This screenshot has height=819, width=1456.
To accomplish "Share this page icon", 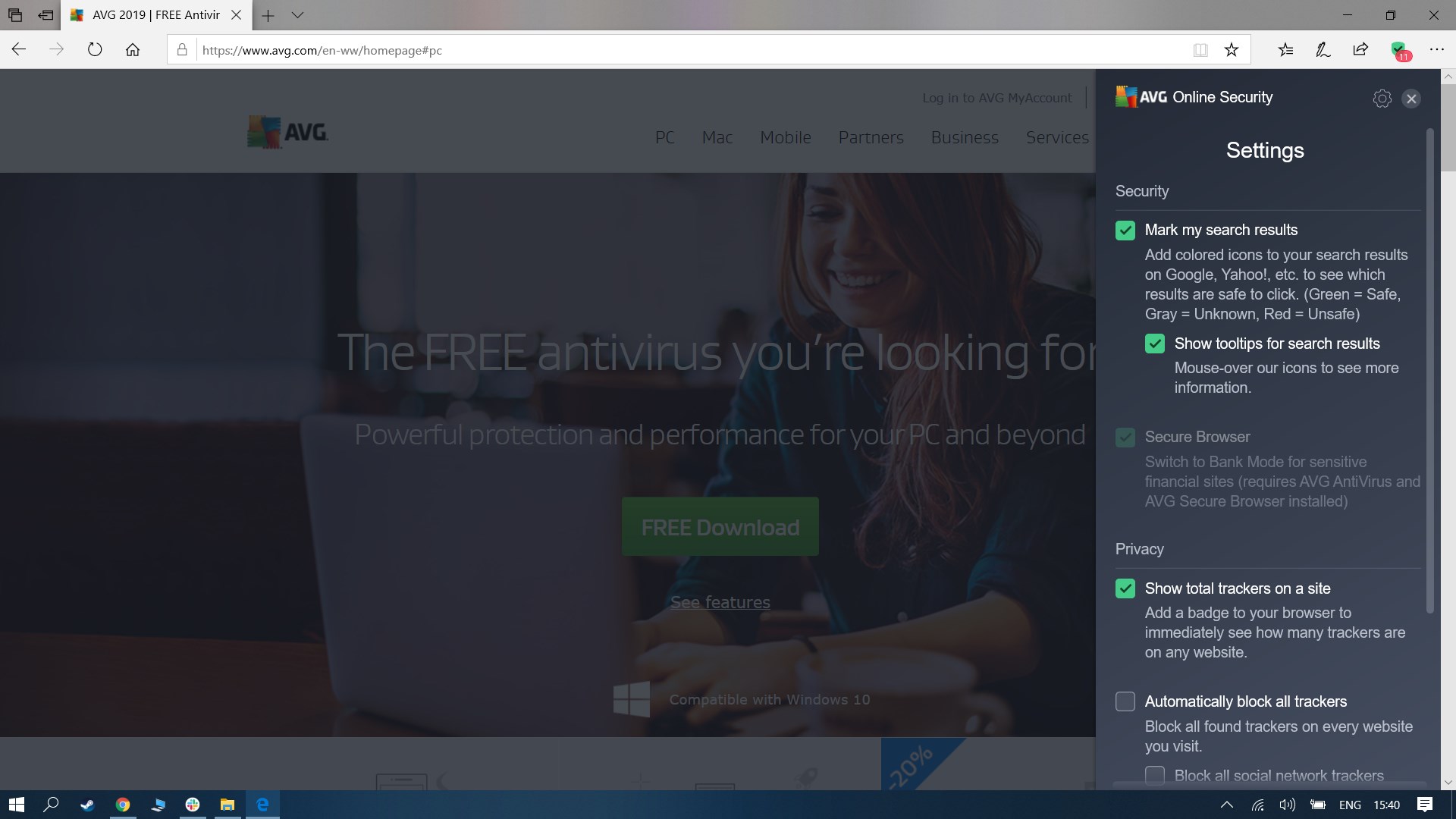I will pyautogui.click(x=1360, y=50).
